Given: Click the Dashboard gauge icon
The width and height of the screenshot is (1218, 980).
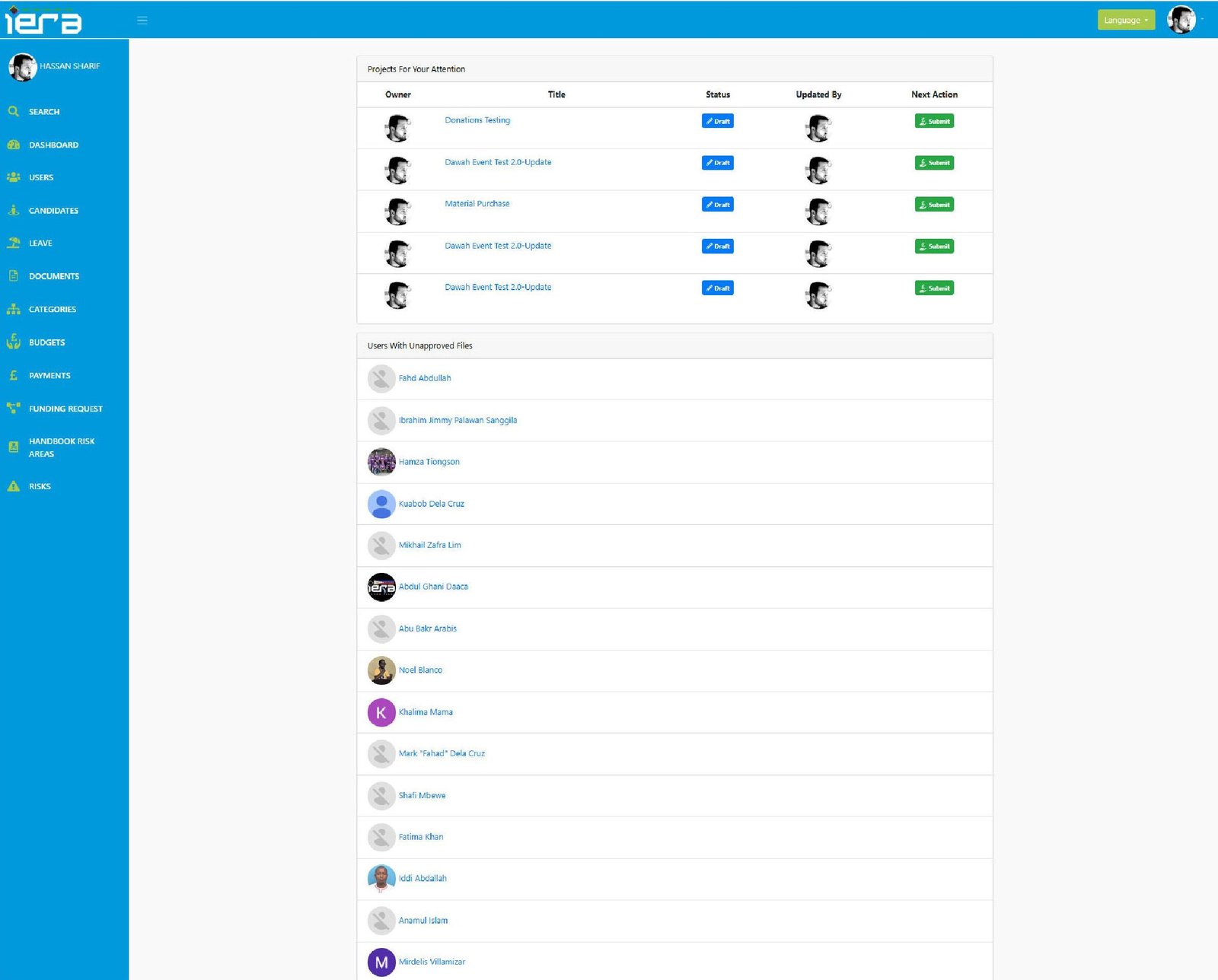Looking at the screenshot, I should 14,145.
